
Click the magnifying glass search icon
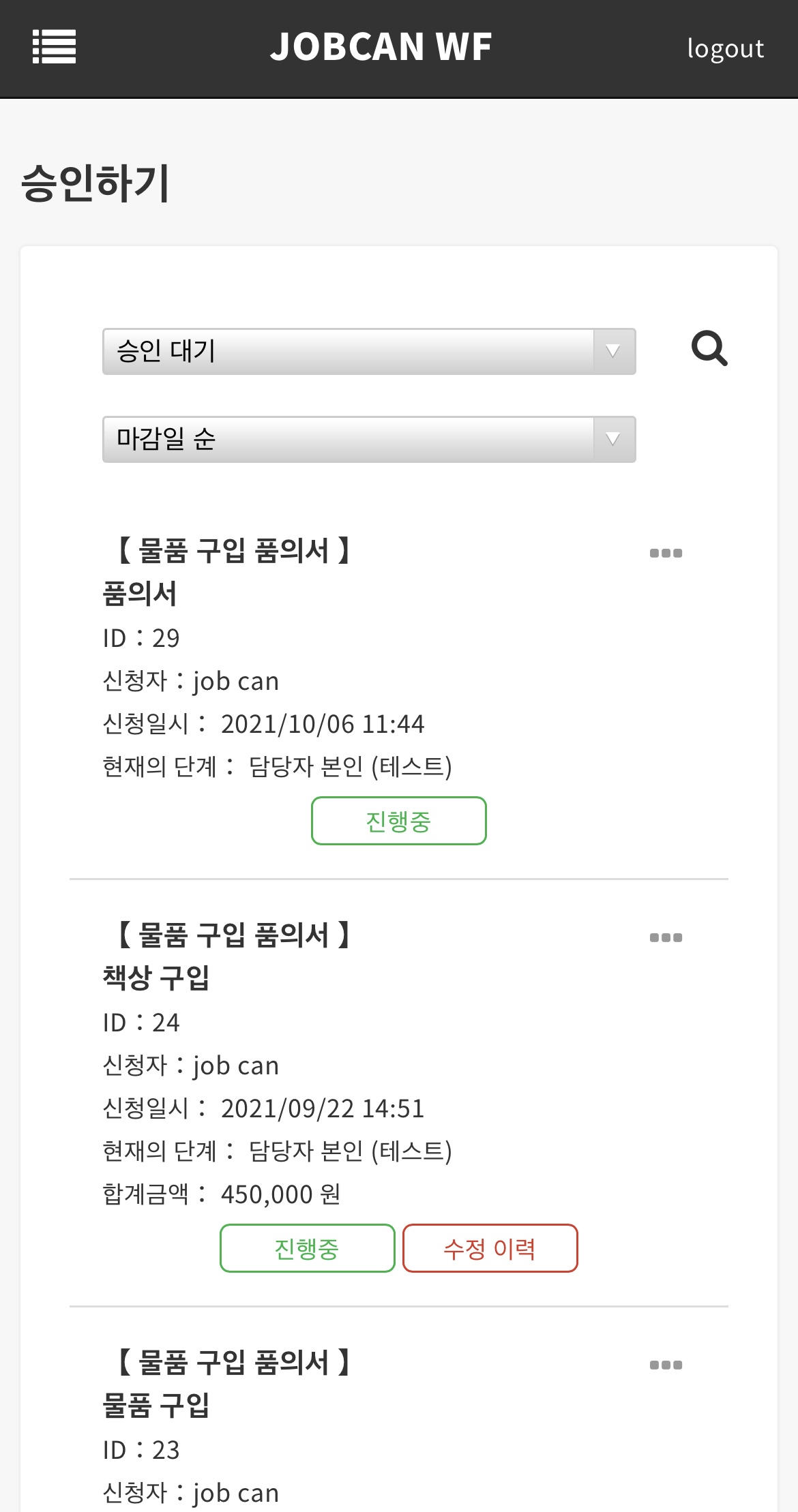point(709,348)
